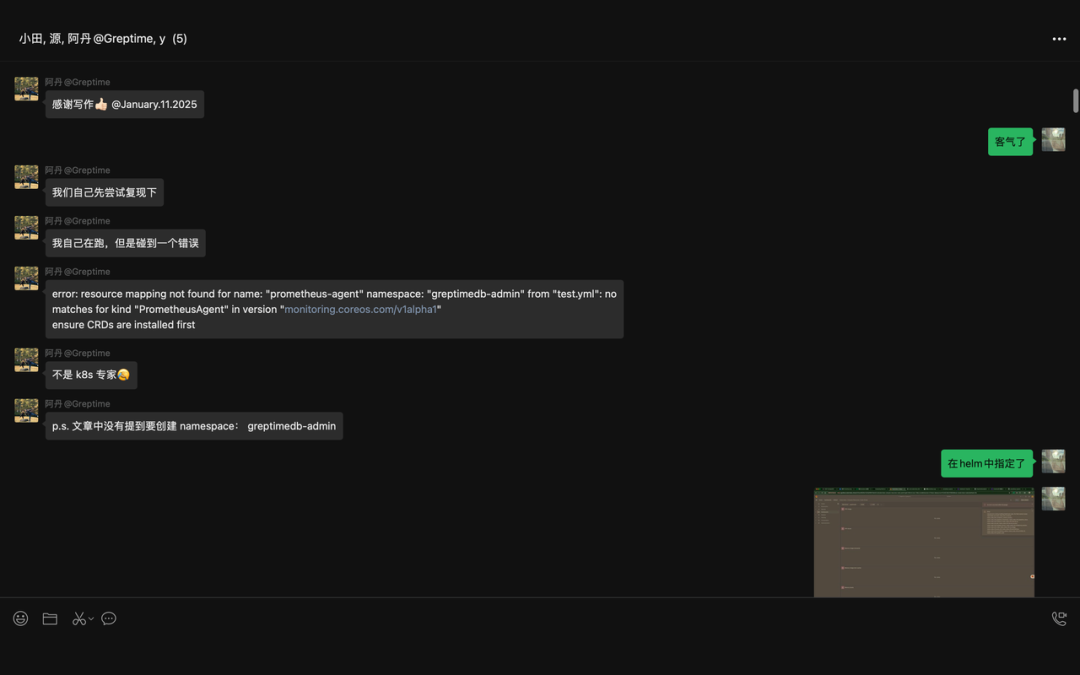Click the green 客气了 message bubble
Image resolution: width=1080 pixels, height=675 pixels.
click(x=1010, y=142)
